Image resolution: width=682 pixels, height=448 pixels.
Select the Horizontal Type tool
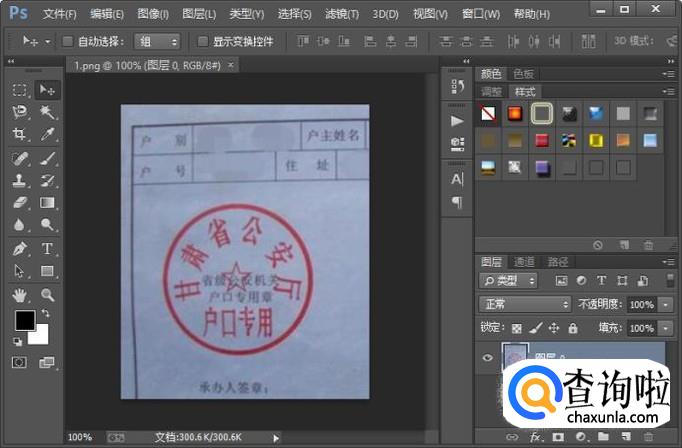(x=47, y=249)
